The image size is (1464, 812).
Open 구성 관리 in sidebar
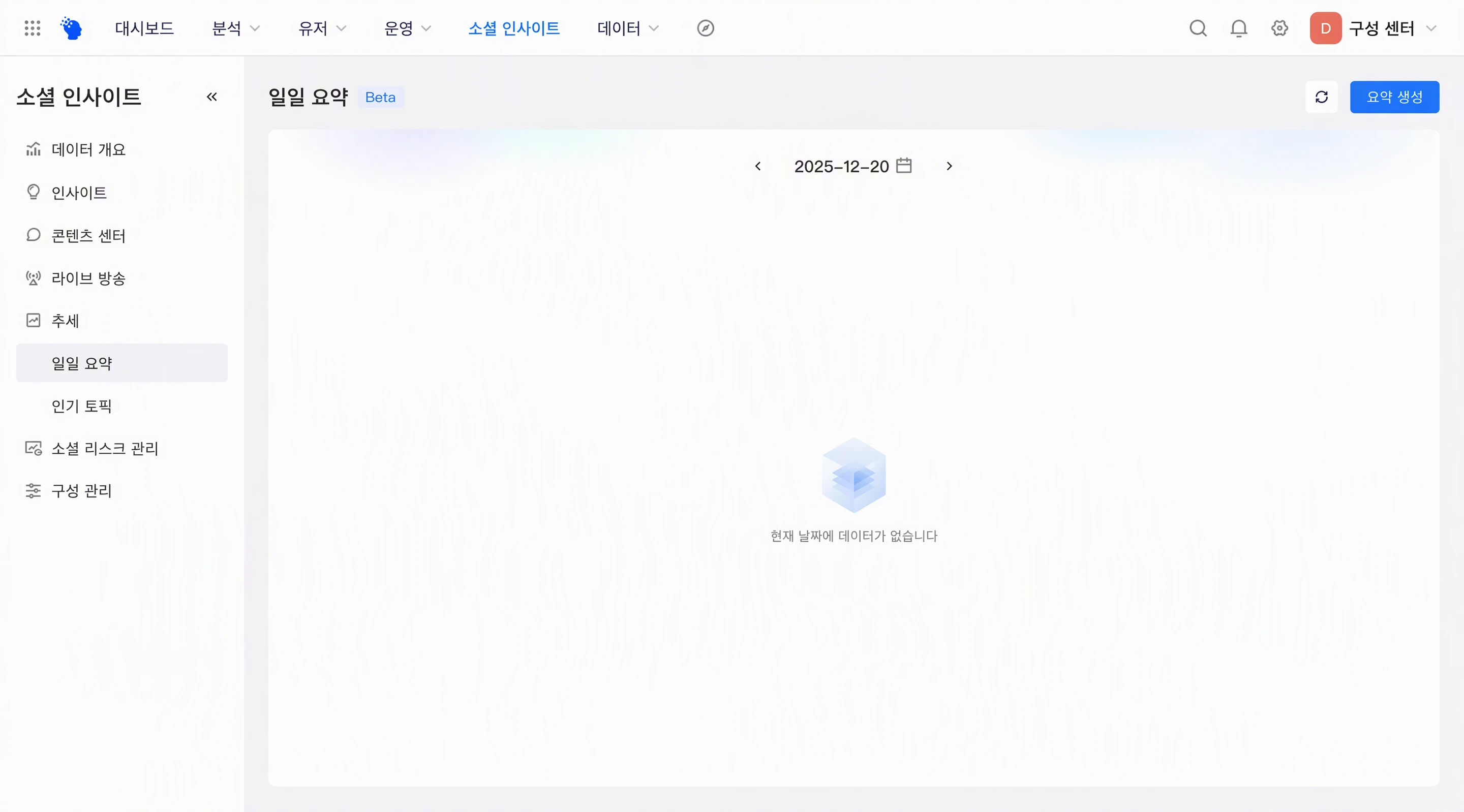coord(121,490)
